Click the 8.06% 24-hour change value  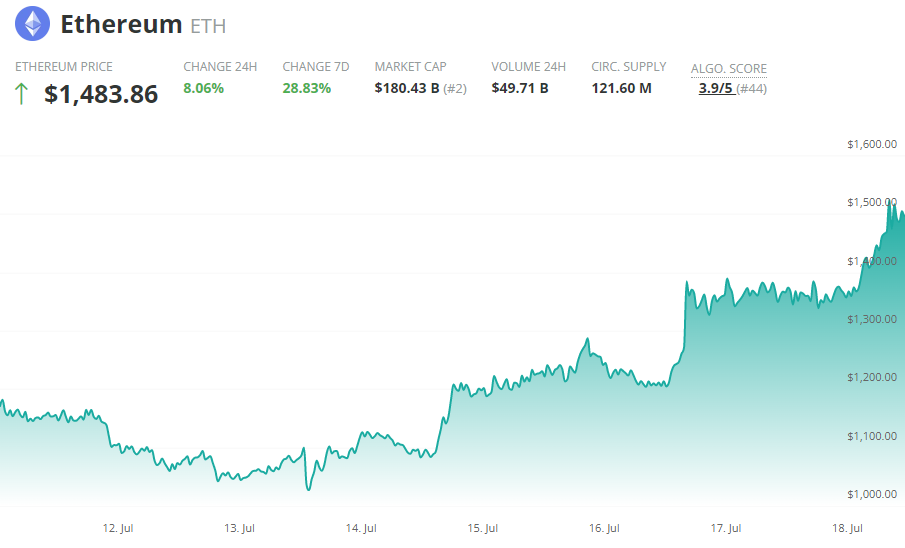(203, 88)
